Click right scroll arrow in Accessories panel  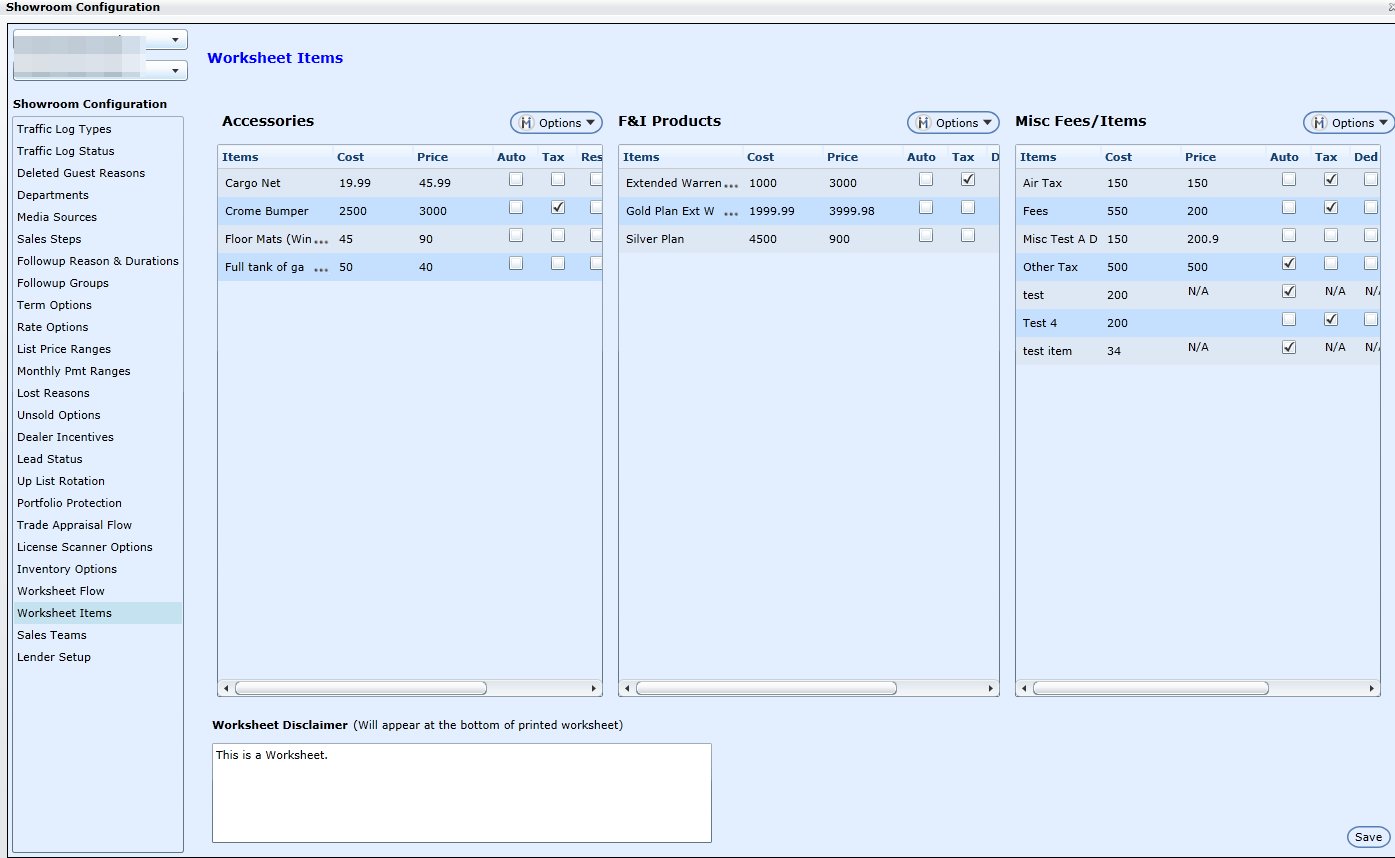pyautogui.click(x=594, y=688)
